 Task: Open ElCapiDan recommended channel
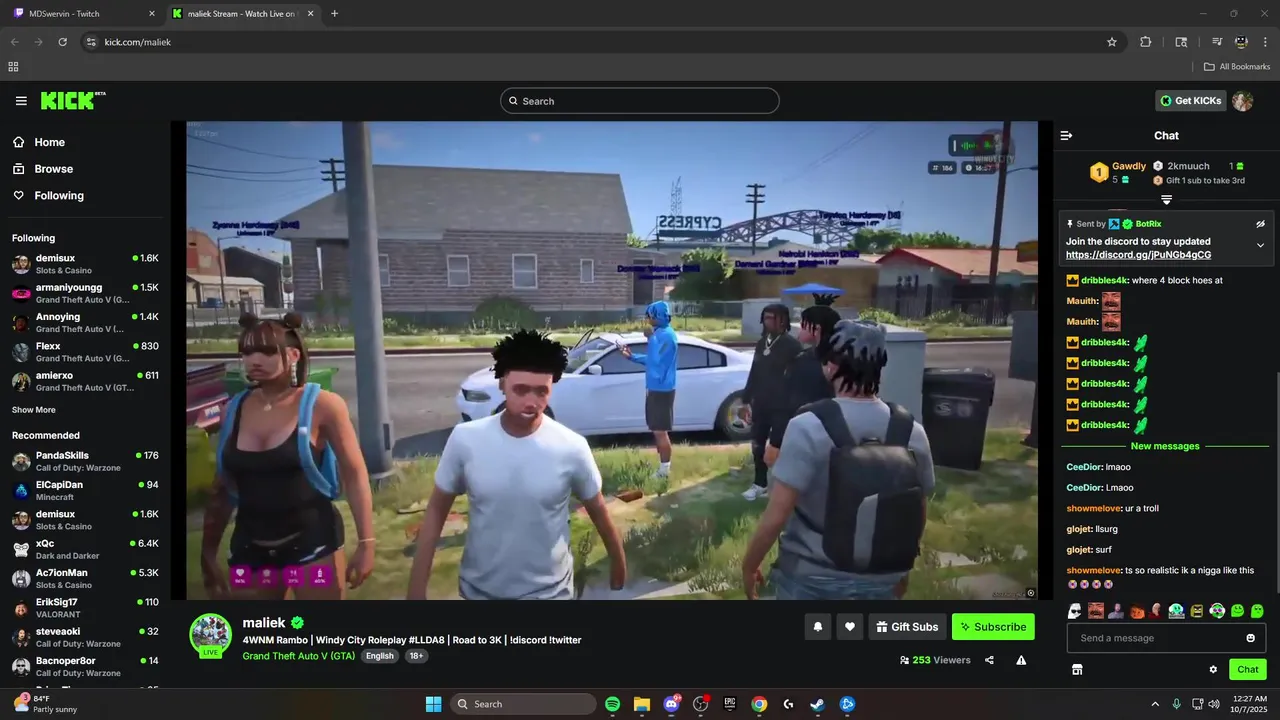(x=84, y=490)
